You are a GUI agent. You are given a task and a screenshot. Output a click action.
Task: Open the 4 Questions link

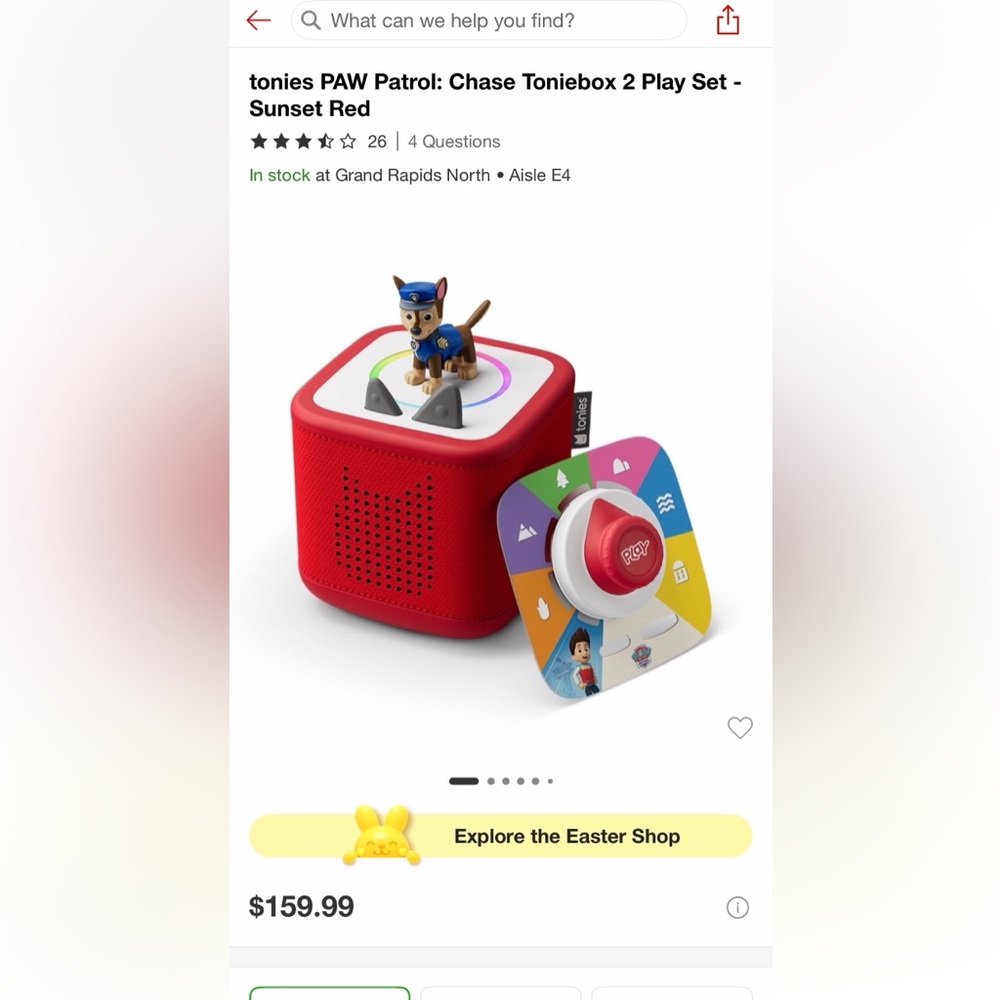(x=454, y=142)
